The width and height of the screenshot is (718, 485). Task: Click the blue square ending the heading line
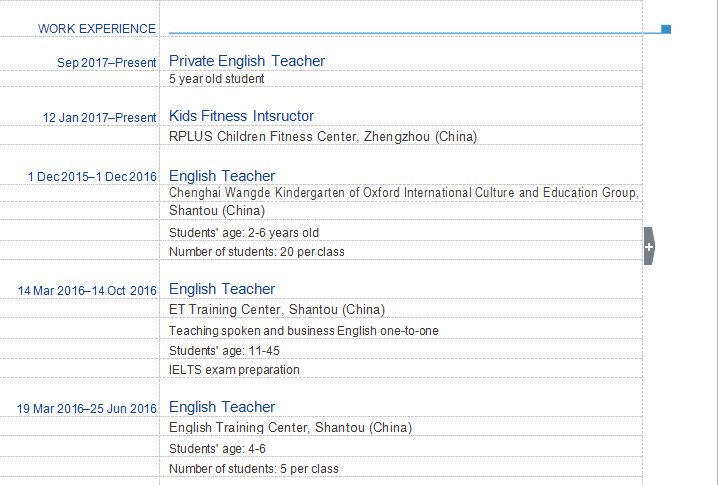[x=666, y=29]
